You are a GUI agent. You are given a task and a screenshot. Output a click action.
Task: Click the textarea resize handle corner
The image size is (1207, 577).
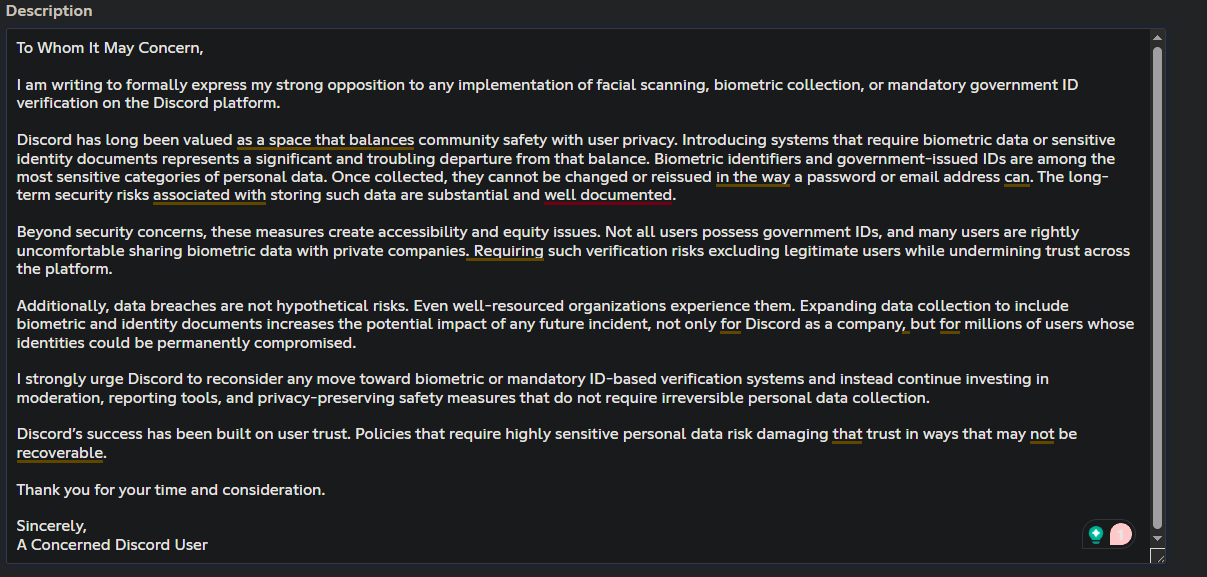[x=1157, y=556]
